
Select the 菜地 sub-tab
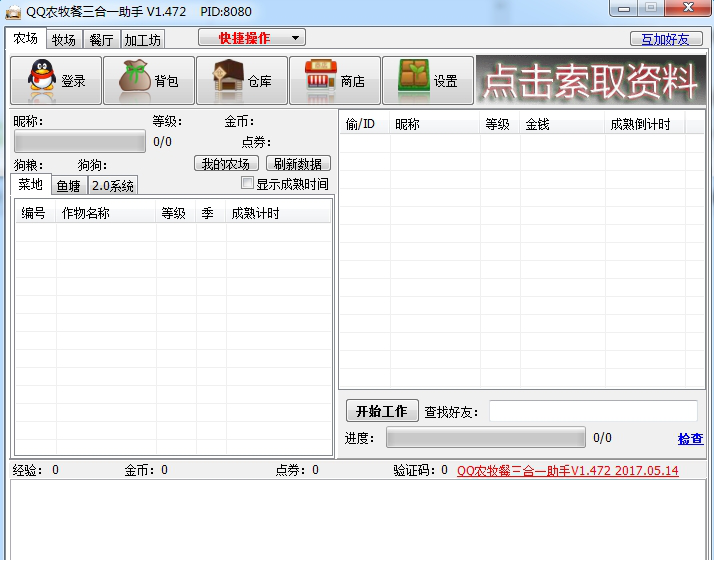pyautogui.click(x=31, y=184)
